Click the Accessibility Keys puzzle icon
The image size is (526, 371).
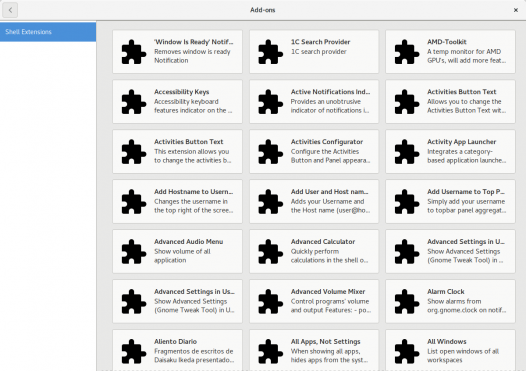click(x=134, y=102)
